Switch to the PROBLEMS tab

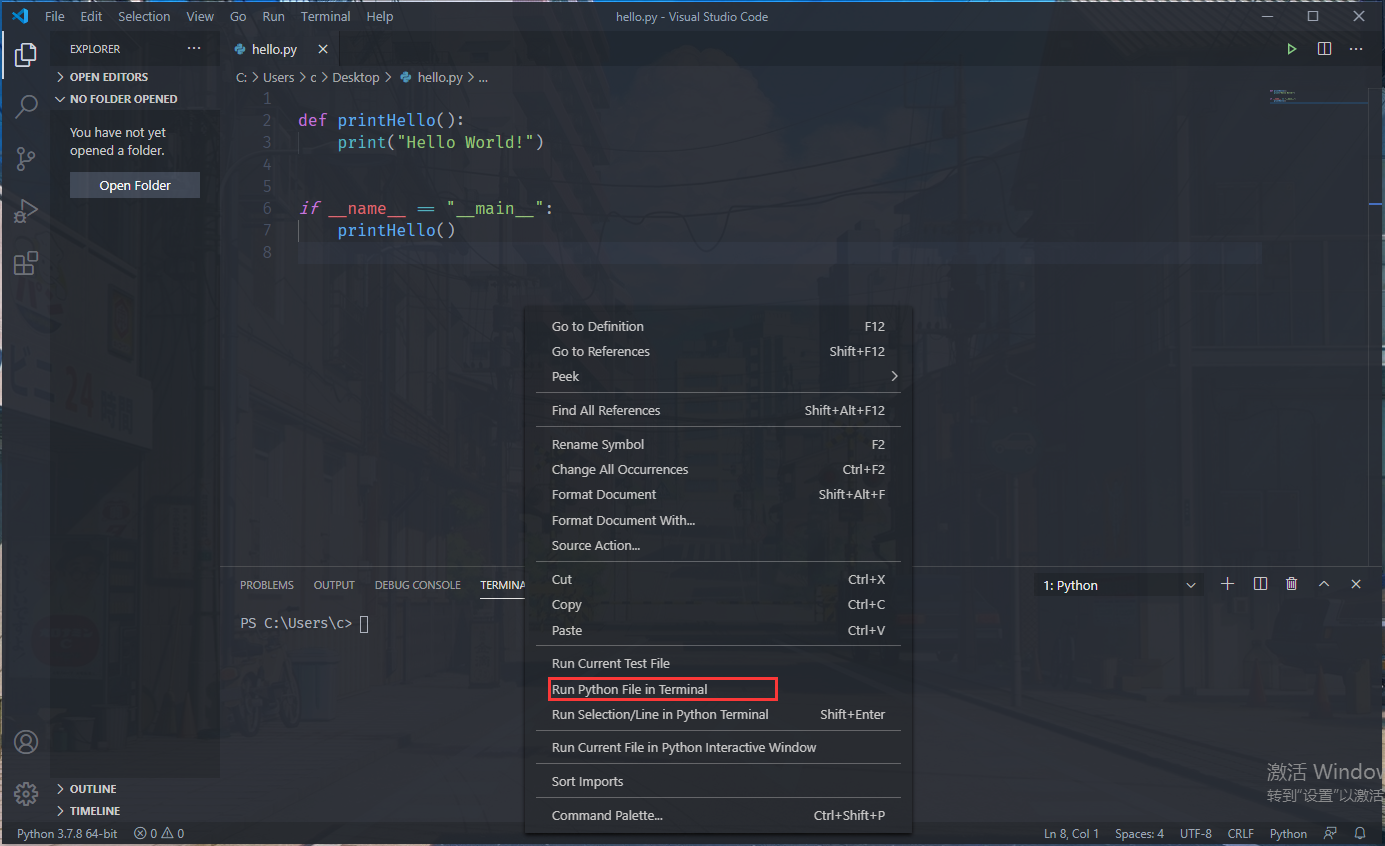coord(266,584)
